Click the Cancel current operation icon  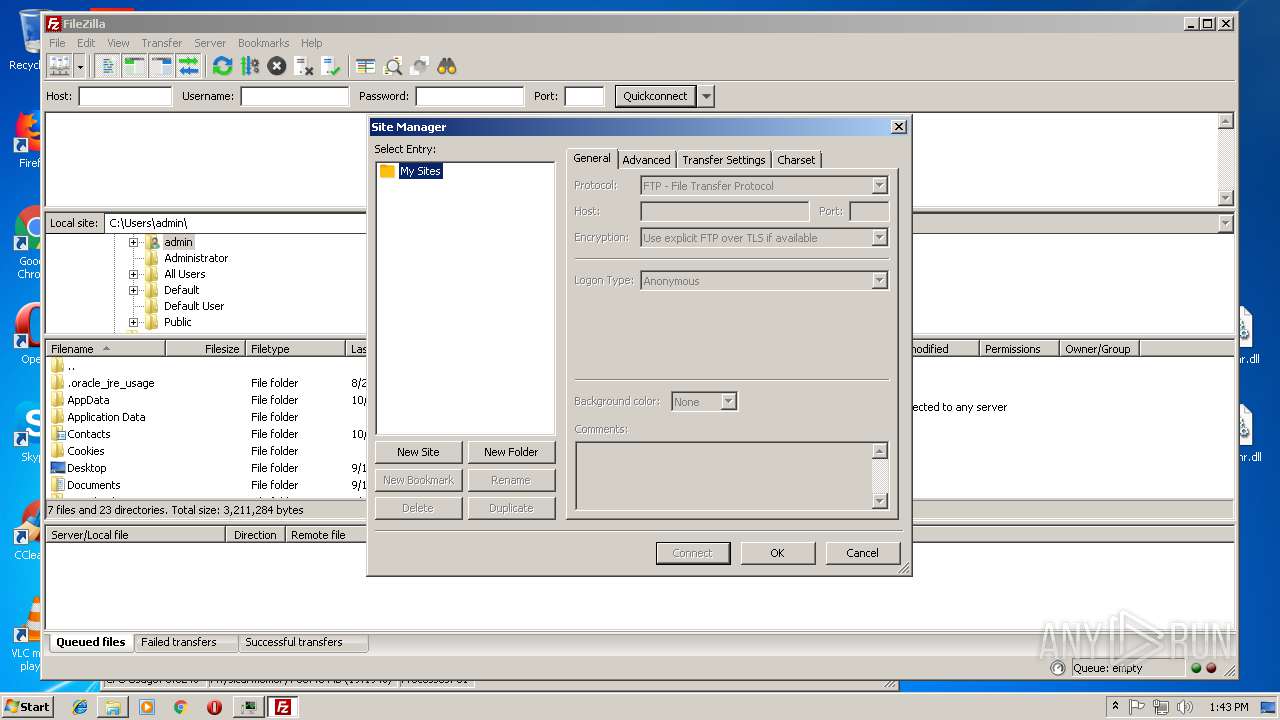[277, 66]
